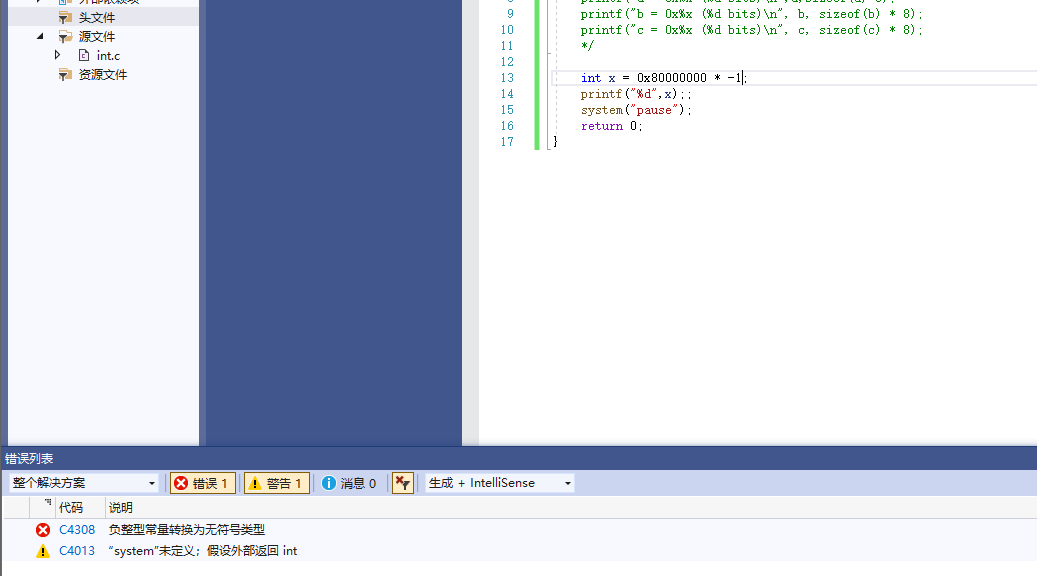Image resolution: width=1037 pixels, height=576 pixels.
Task: Click the warning triangle icon beside C4013
Action: (x=42, y=550)
